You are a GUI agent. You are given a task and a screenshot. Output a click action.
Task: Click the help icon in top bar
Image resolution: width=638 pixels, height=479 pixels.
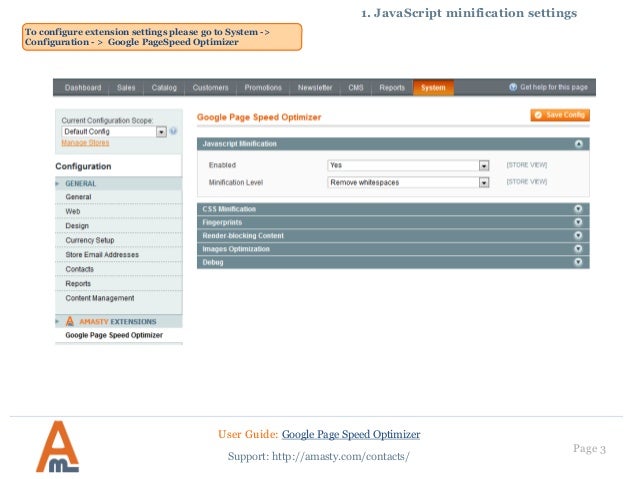pyautogui.click(x=513, y=87)
